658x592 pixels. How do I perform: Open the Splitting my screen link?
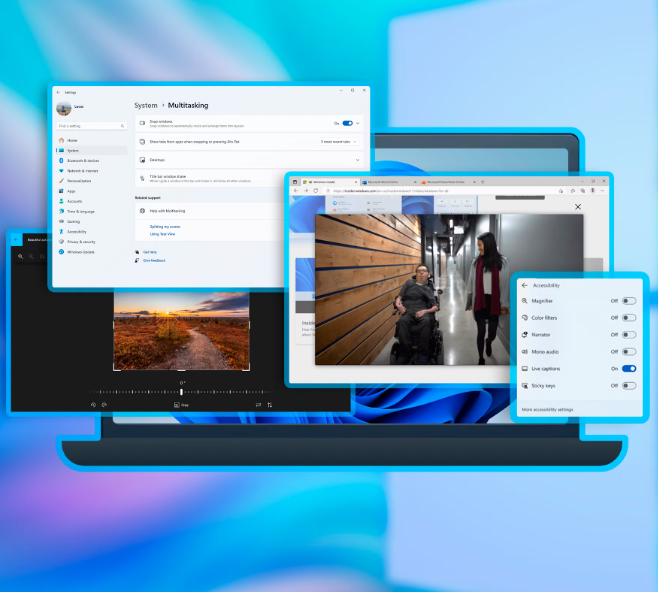(165, 227)
